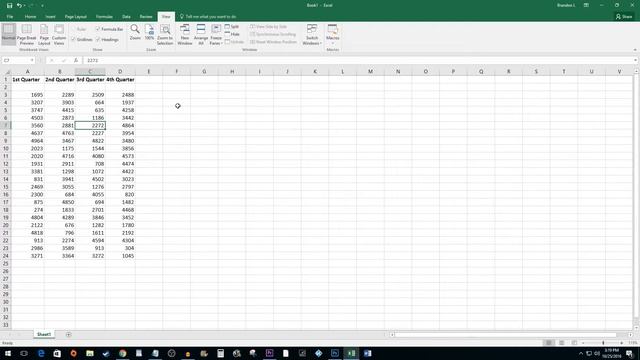
Task: Open Word from taskbar
Action: [367, 353]
